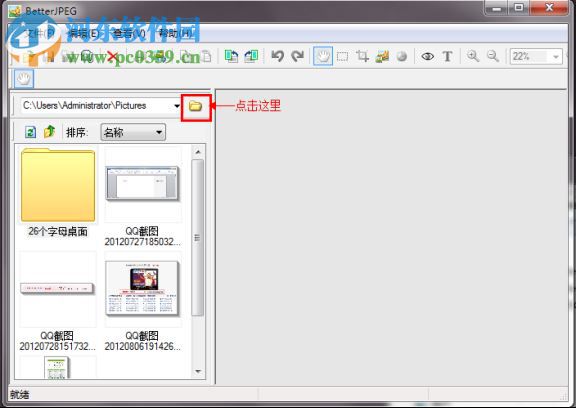The width and height of the screenshot is (576, 408).
Task: Click the file name QQ截图 20120806191426...
Action: [143, 341]
